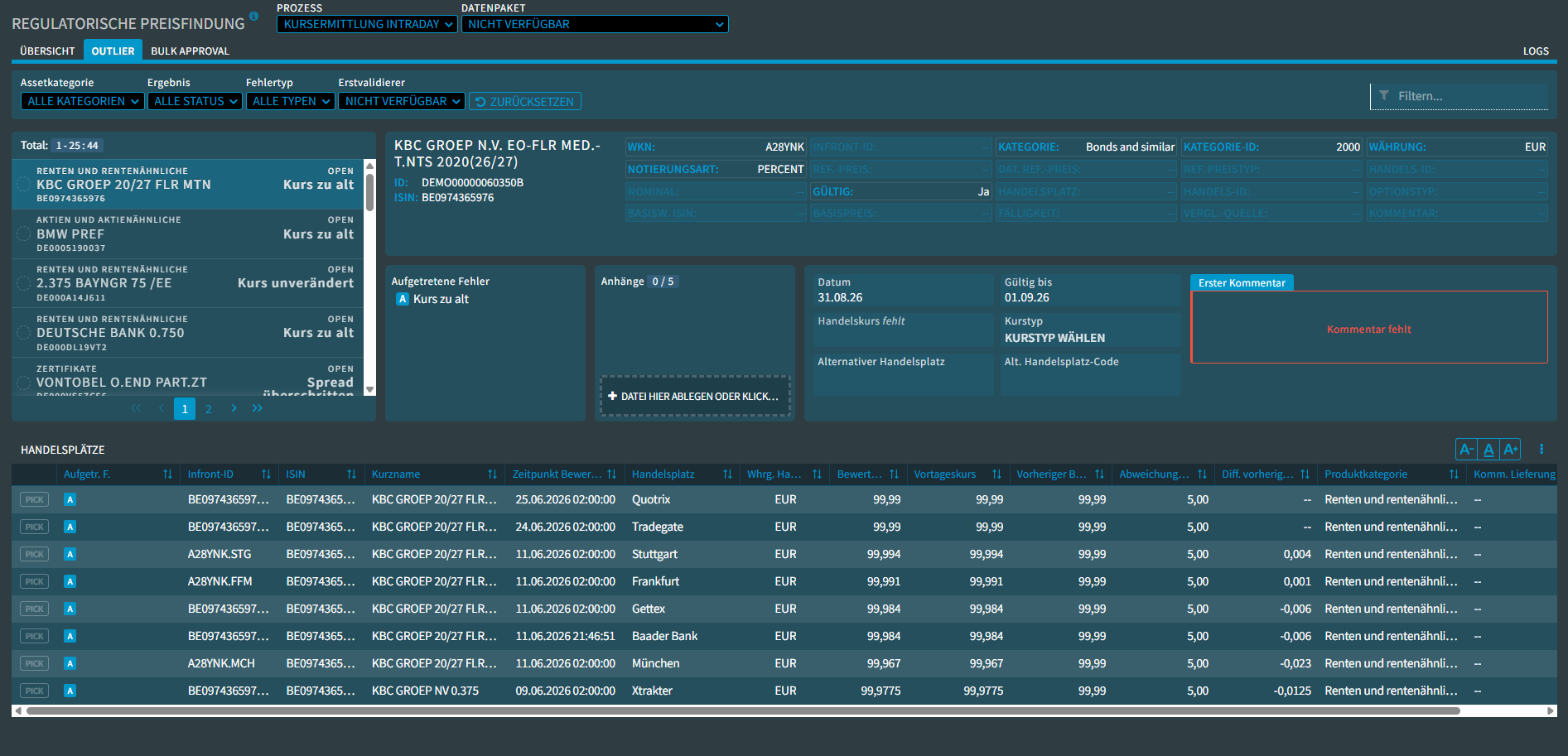Image resolution: width=1568 pixels, height=756 pixels.
Task: Go to next page of outlier list
Action: [x=234, y=408]
